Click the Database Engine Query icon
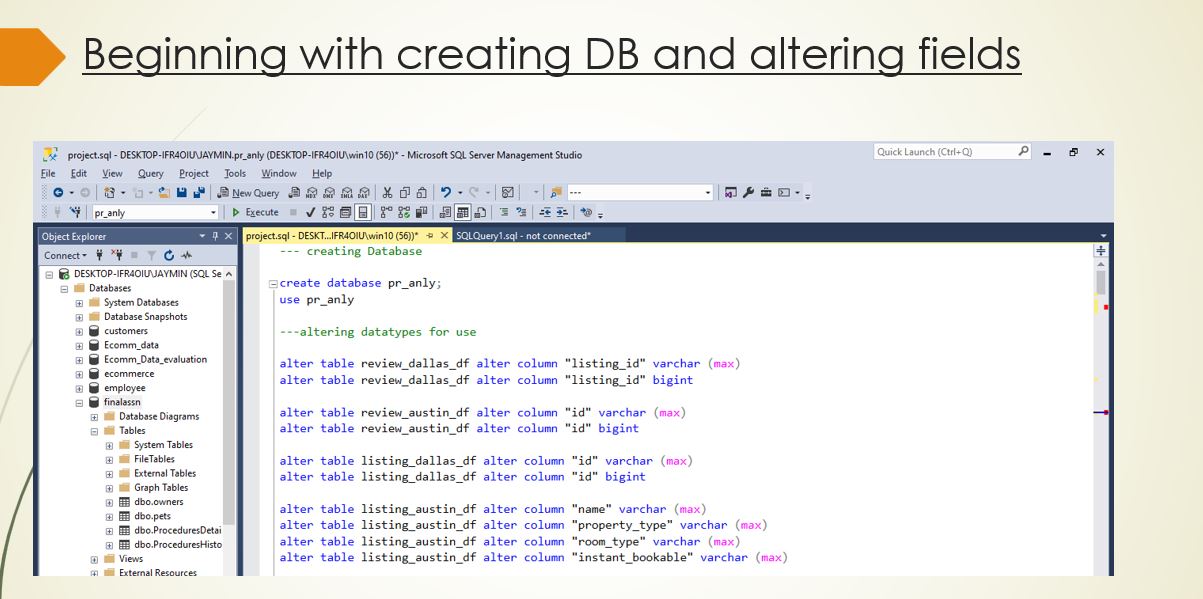This screenshot has width=1203, height=599. 294,193
